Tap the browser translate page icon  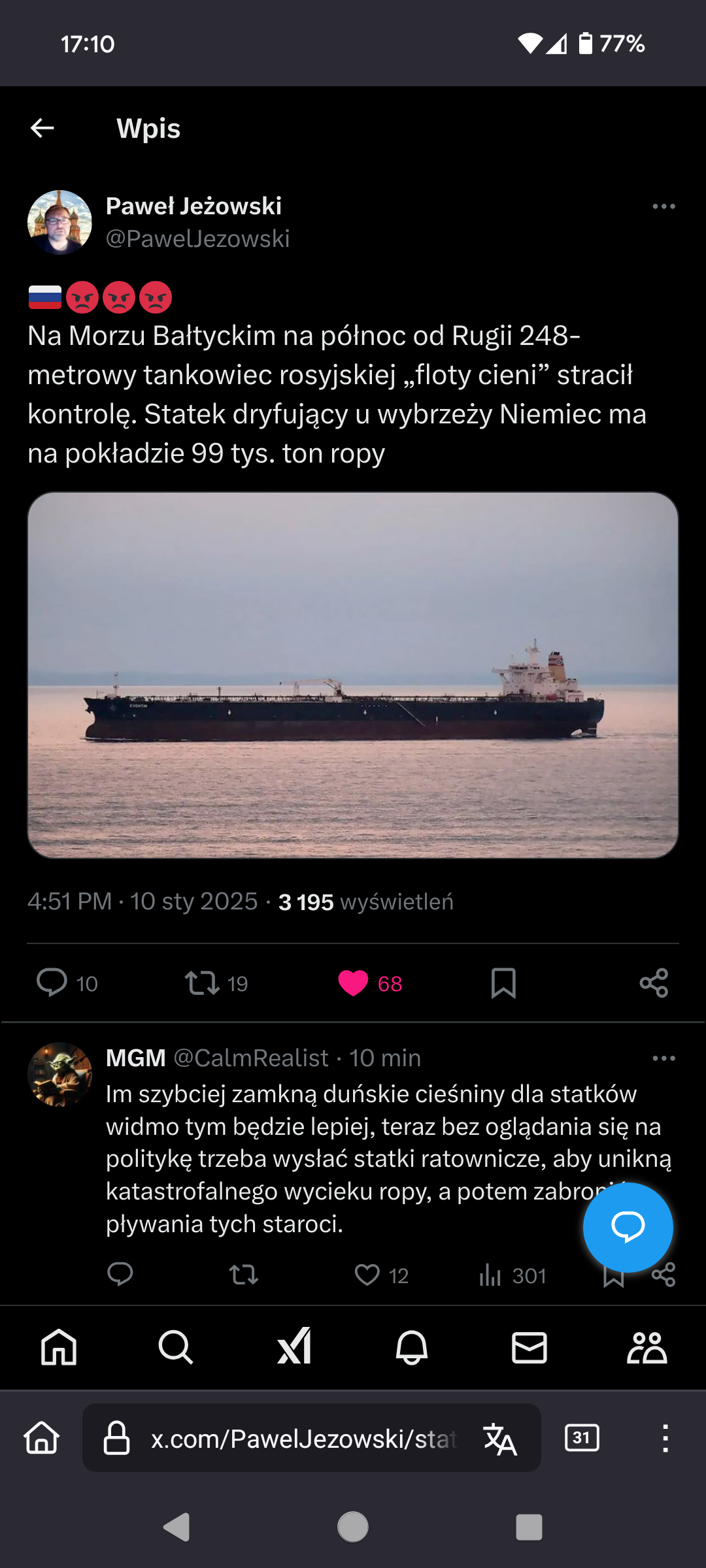coord(500,1439)
